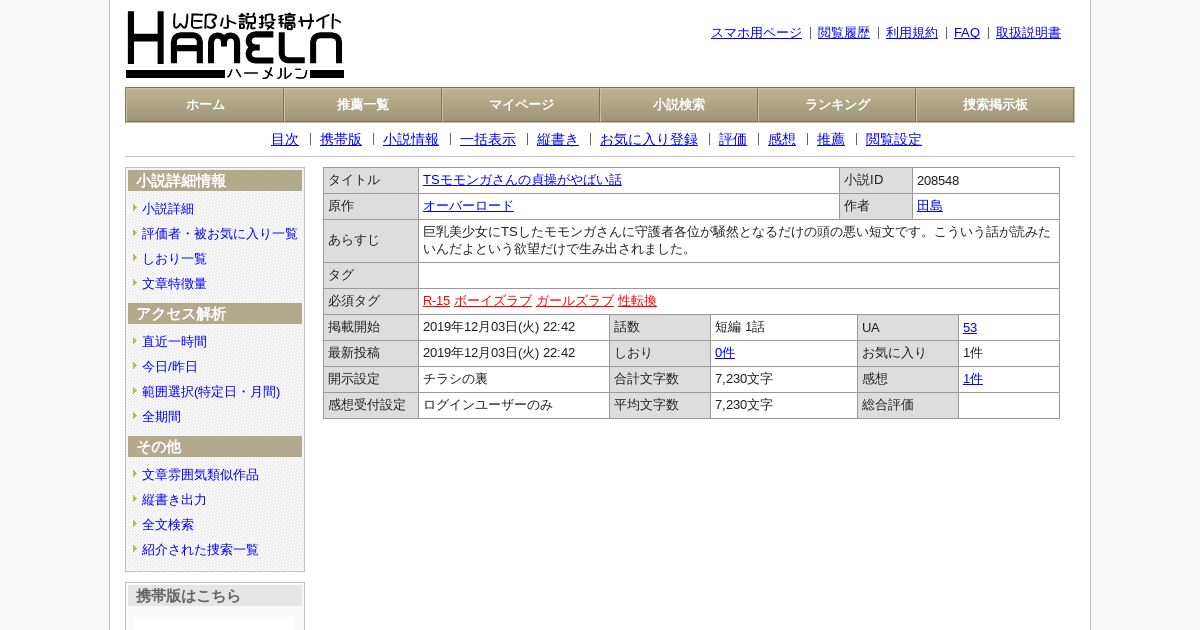Open 閲覧履歴 in the top links

[x=844, y=33]
